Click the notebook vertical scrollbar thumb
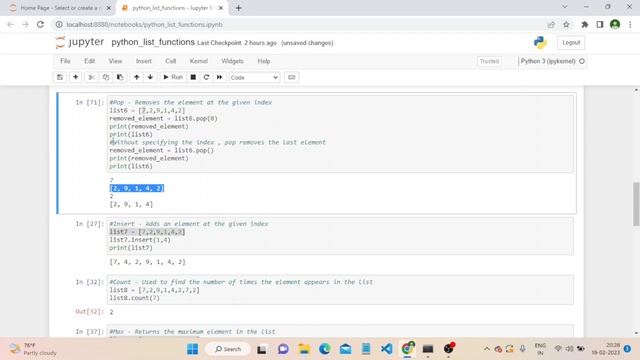The height and width of the screenshot is (360, 640). pyautogui.click(x=636, y=203)
